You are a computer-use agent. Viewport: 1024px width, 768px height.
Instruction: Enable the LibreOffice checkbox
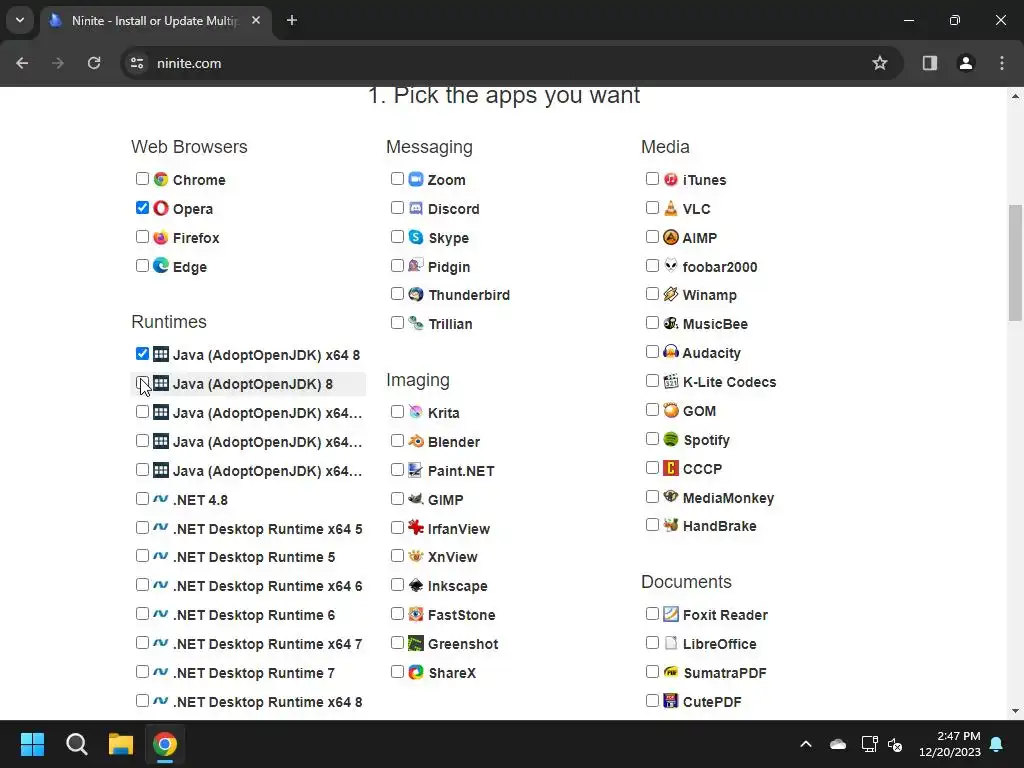click(652, 643)
